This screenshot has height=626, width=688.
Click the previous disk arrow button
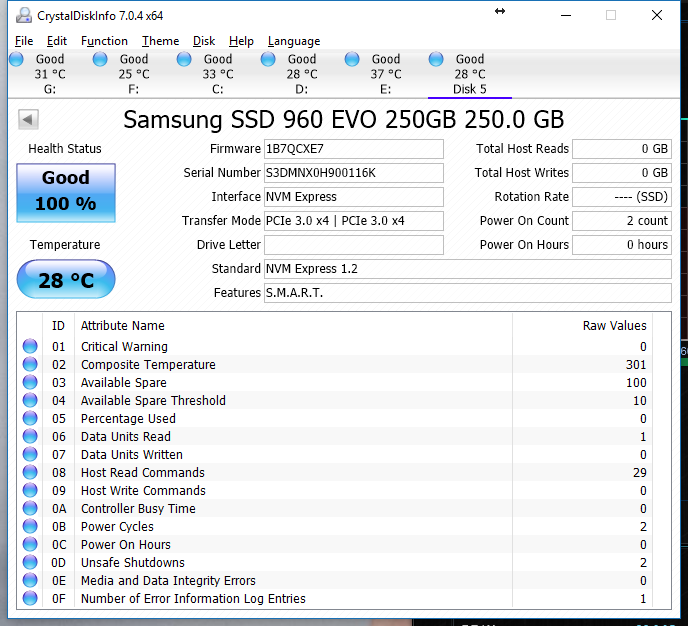coord(28,120)
